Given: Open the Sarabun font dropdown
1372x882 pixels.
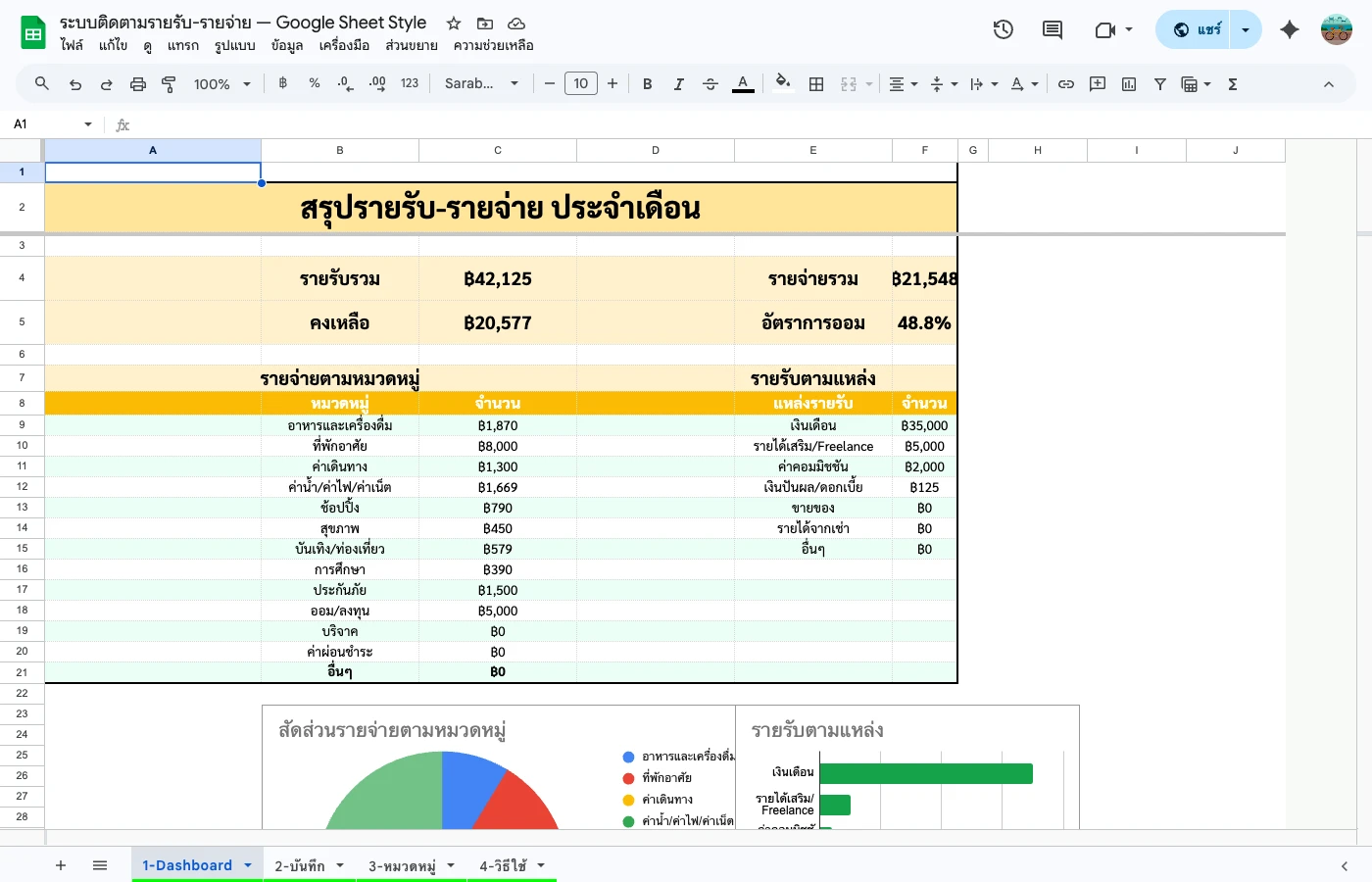Looking at the screenshot, I should coord(481,84).
